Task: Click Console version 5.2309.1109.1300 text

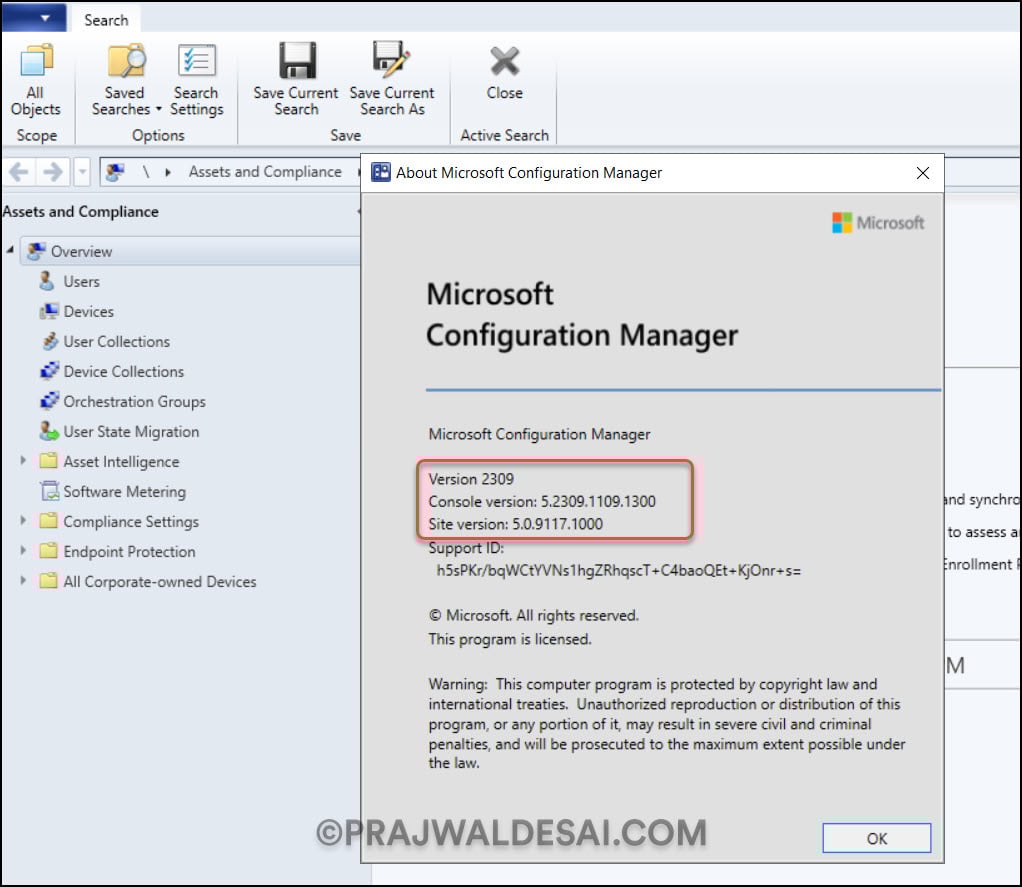Action: pyautogui.click(x=542, y=501)
